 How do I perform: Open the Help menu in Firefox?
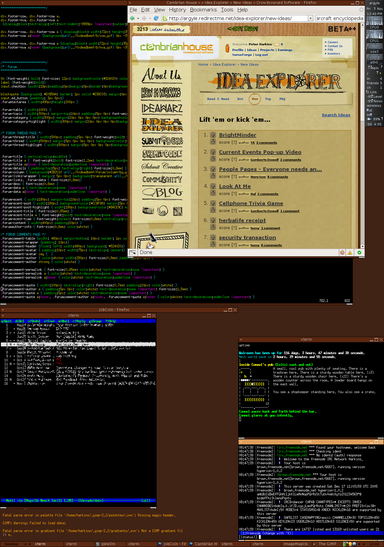242,10
